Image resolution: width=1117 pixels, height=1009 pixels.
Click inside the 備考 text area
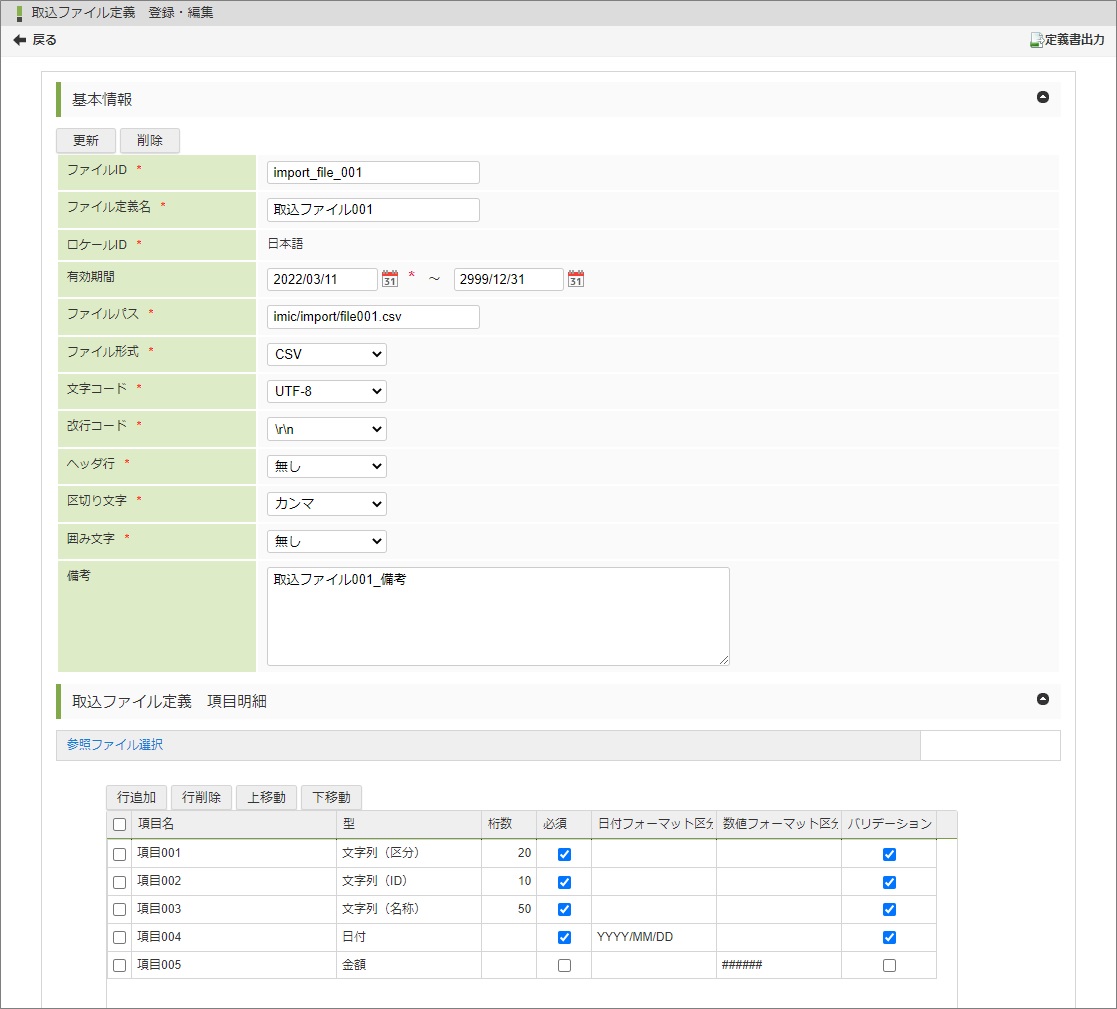tap(498, 616)
